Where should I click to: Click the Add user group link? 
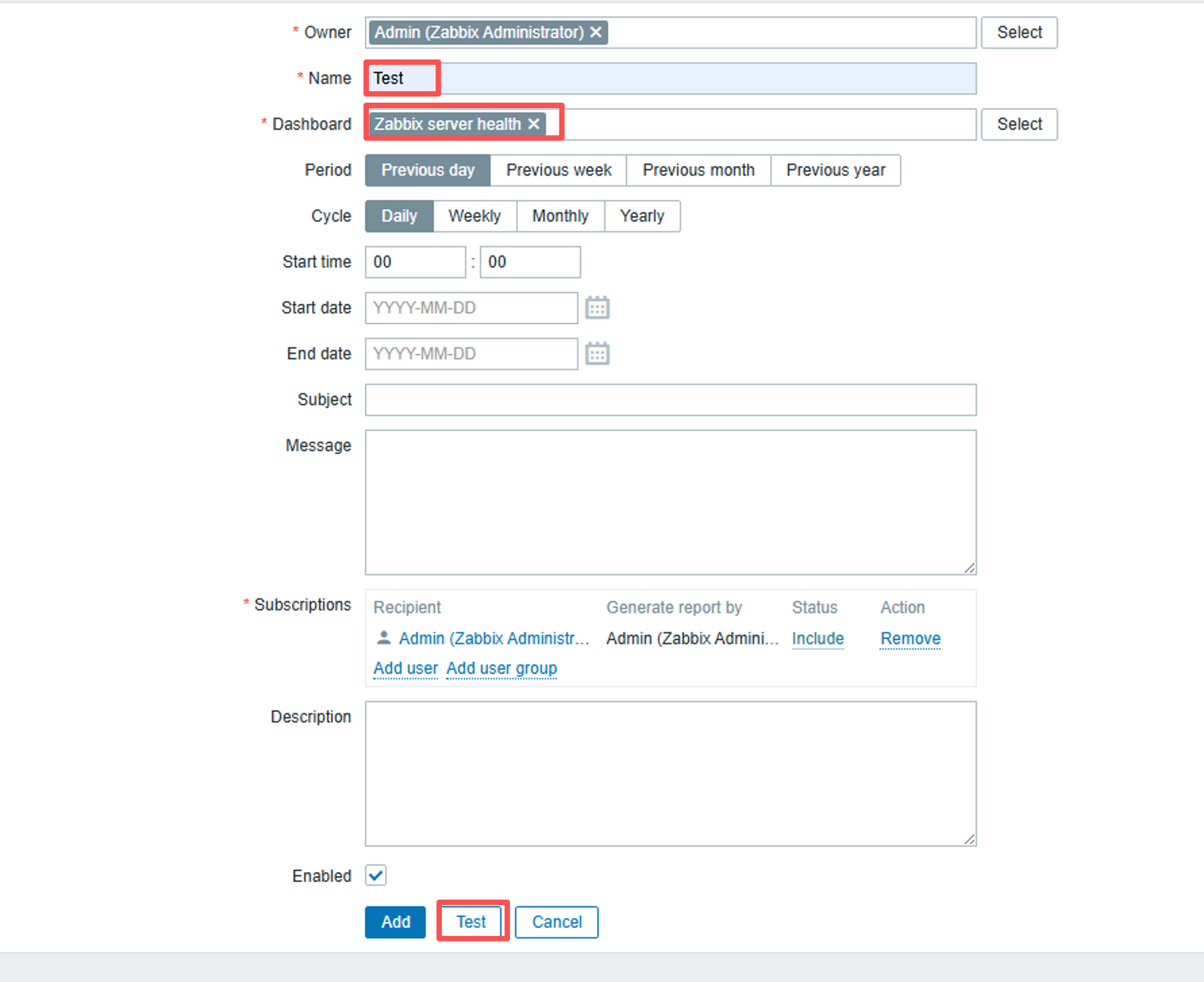tap(501, 668)
